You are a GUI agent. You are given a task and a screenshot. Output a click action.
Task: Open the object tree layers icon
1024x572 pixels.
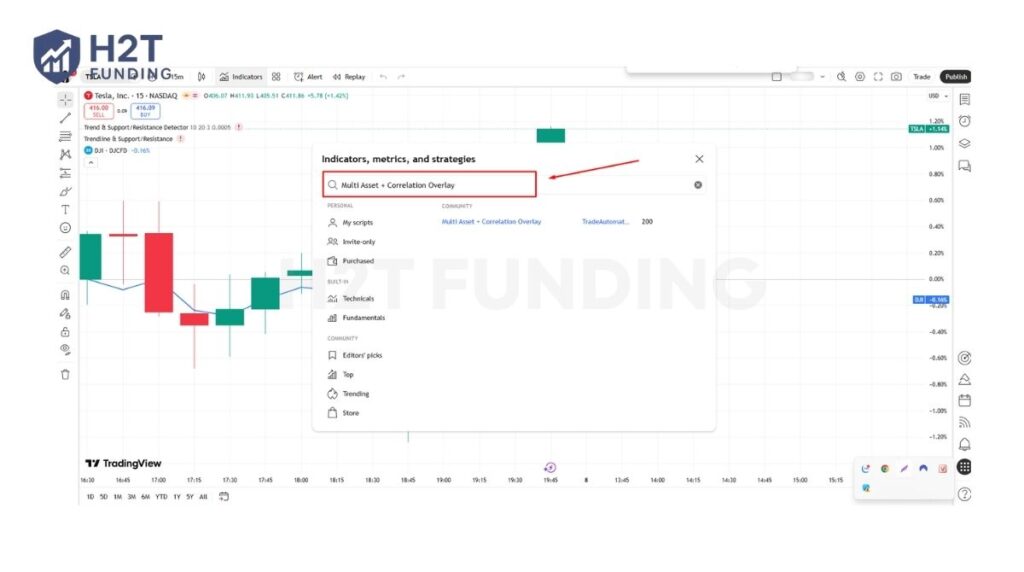(x=965, y=144)
